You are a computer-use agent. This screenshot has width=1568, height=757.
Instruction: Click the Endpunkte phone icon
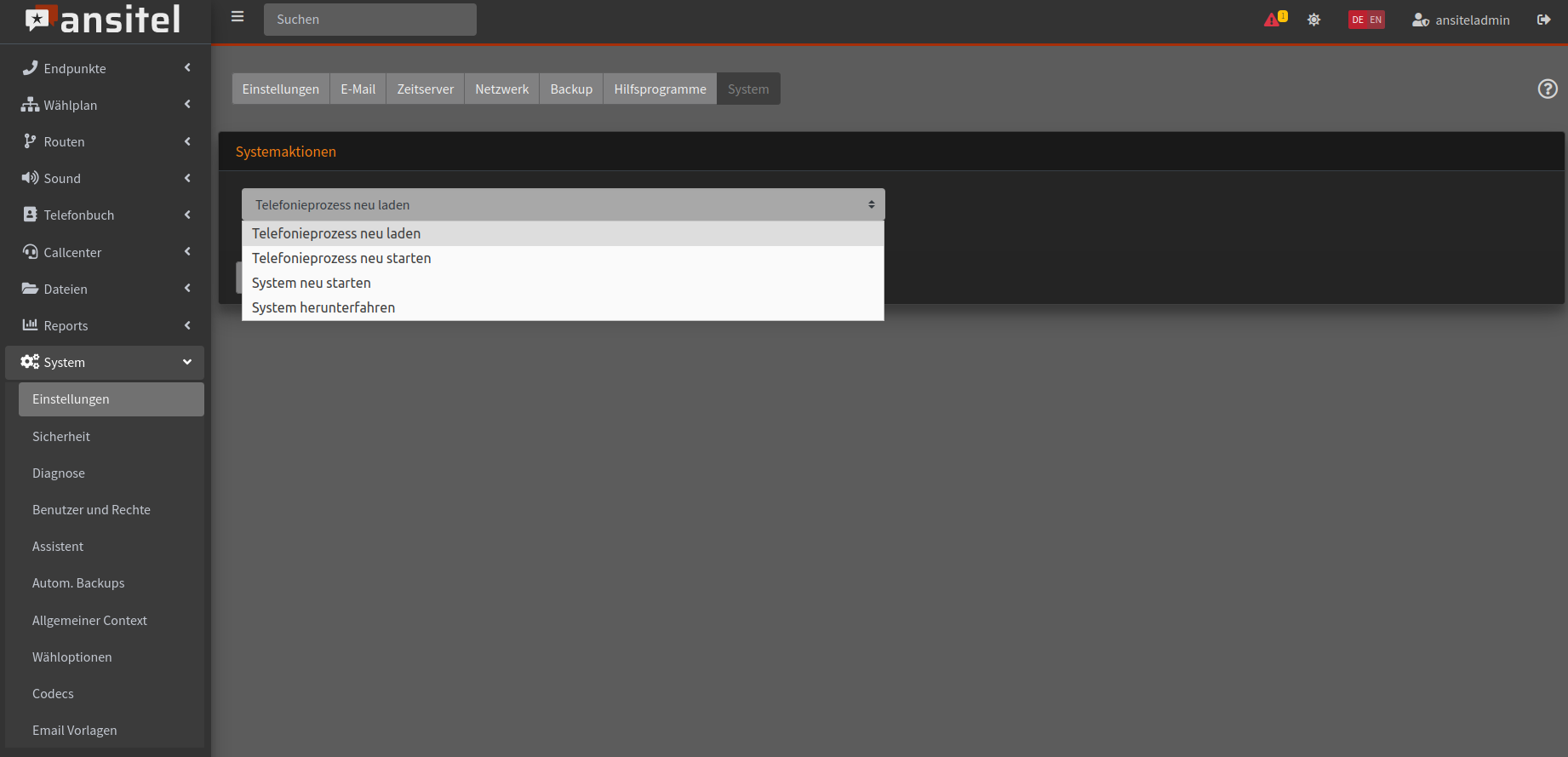[30, 68]
